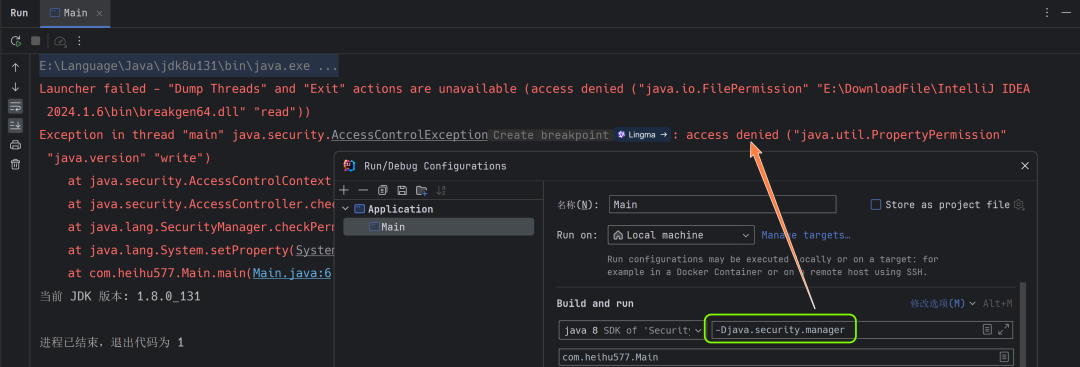Image resolution: width=1080 pixels, height=367 pixels.
Task: Add new run configuration with plus icon
Action: point(344,190)
